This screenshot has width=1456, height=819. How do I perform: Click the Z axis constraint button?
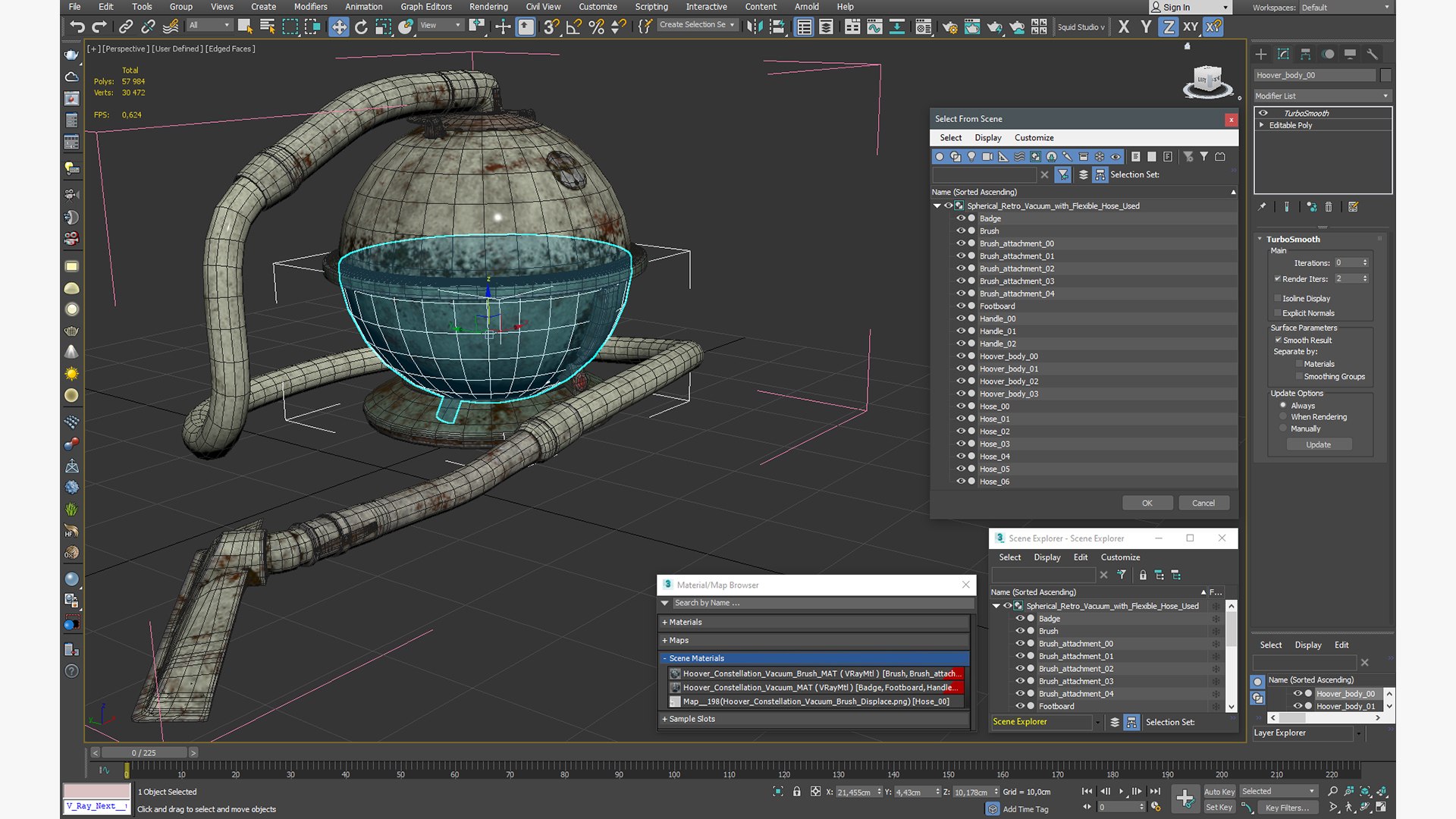(1169, 27)
